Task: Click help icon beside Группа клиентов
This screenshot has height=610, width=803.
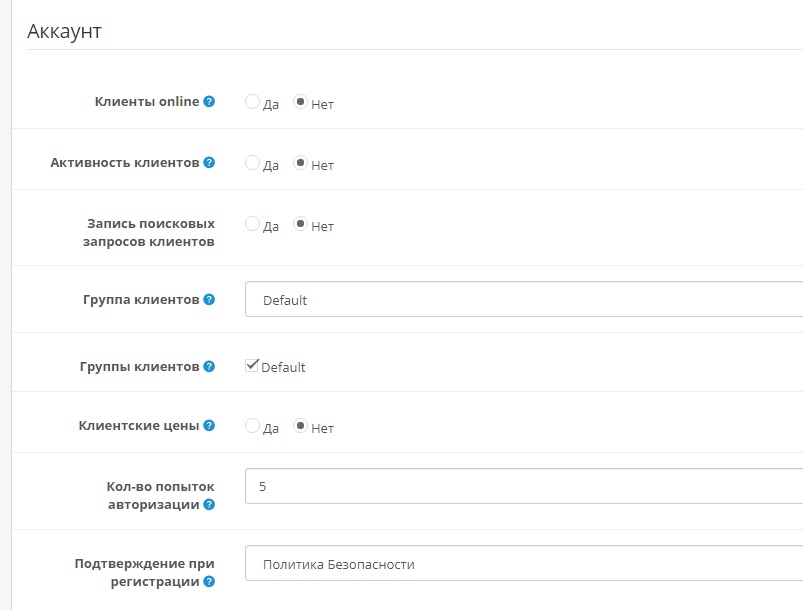Action: pyautogui.click(x=209, y=299)
